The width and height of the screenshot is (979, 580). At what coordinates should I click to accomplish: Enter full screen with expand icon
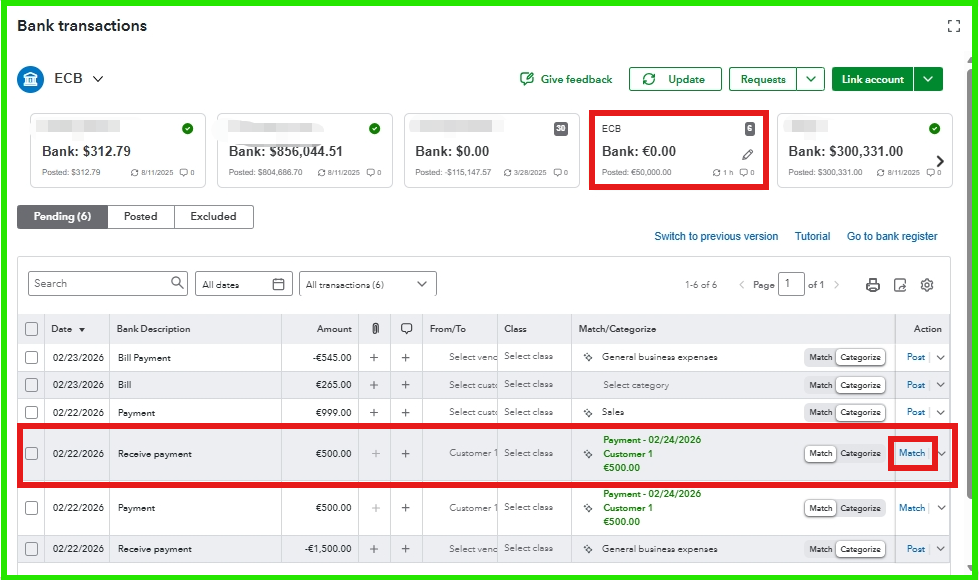coord(953,27)
